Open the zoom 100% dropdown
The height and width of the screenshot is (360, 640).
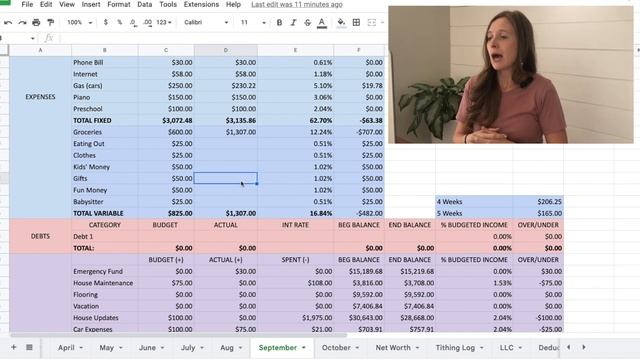coord(80,22)
